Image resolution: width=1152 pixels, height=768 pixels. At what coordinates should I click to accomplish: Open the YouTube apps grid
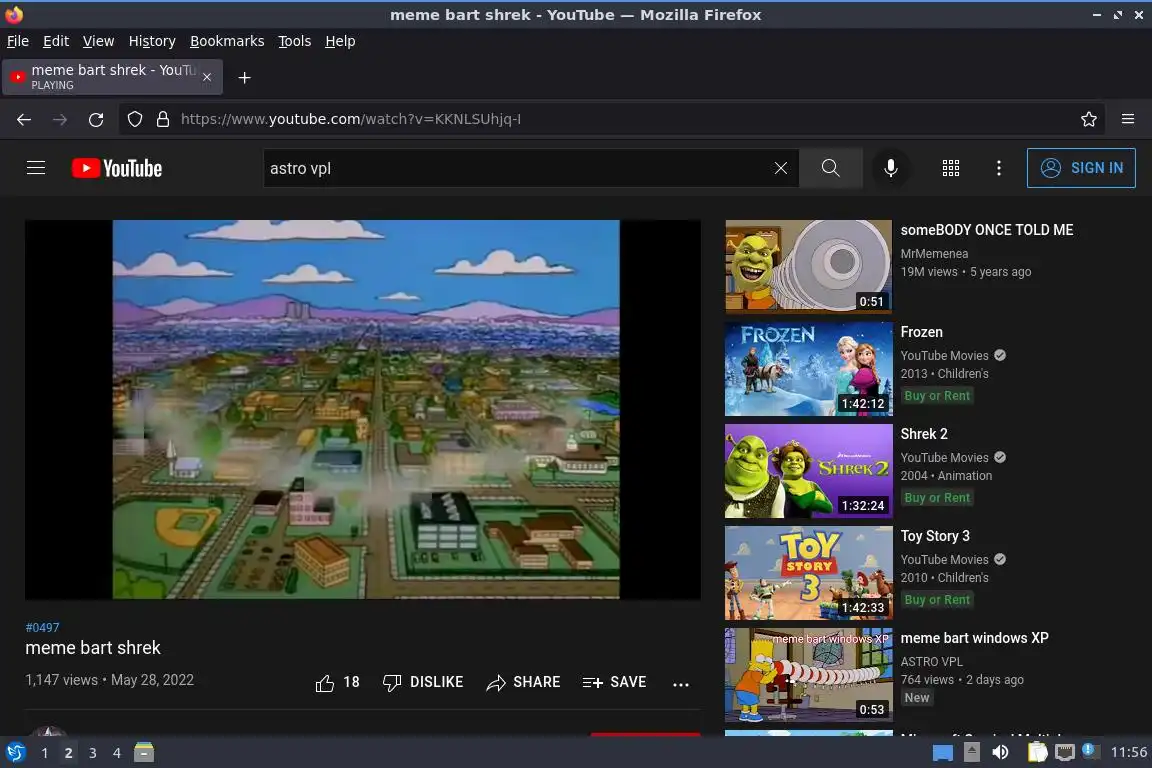pyautogui.click(x=951, y=168)
